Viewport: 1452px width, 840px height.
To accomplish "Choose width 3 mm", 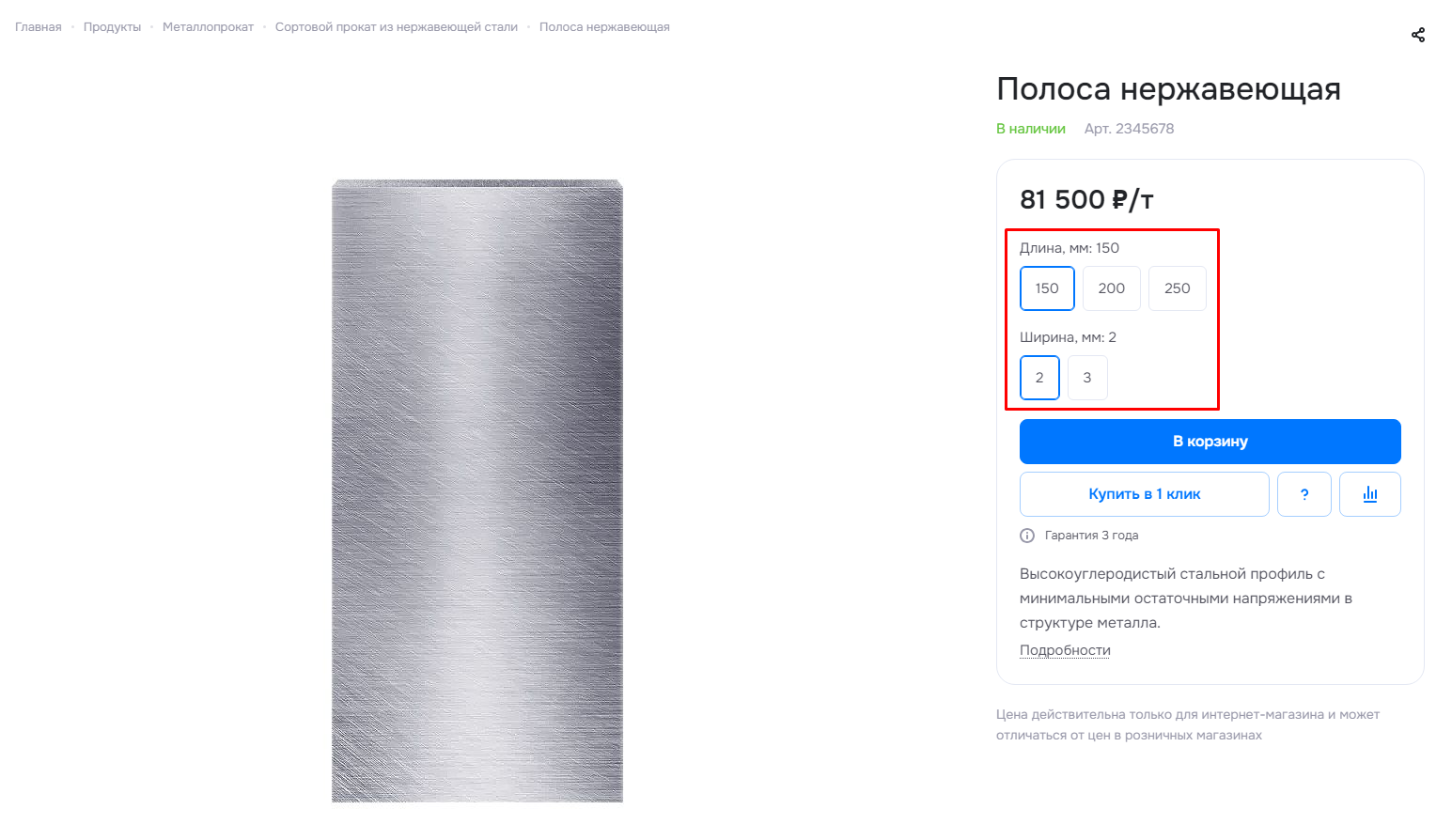I will pos(1087,378).
